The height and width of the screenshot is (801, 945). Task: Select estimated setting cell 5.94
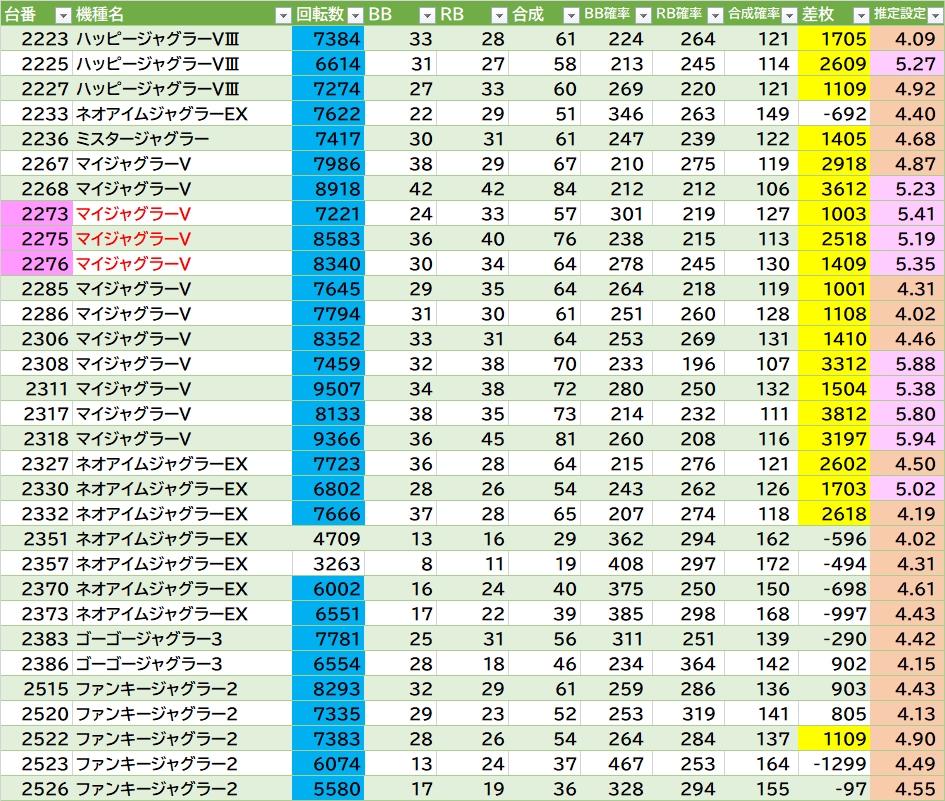[907, 439]
